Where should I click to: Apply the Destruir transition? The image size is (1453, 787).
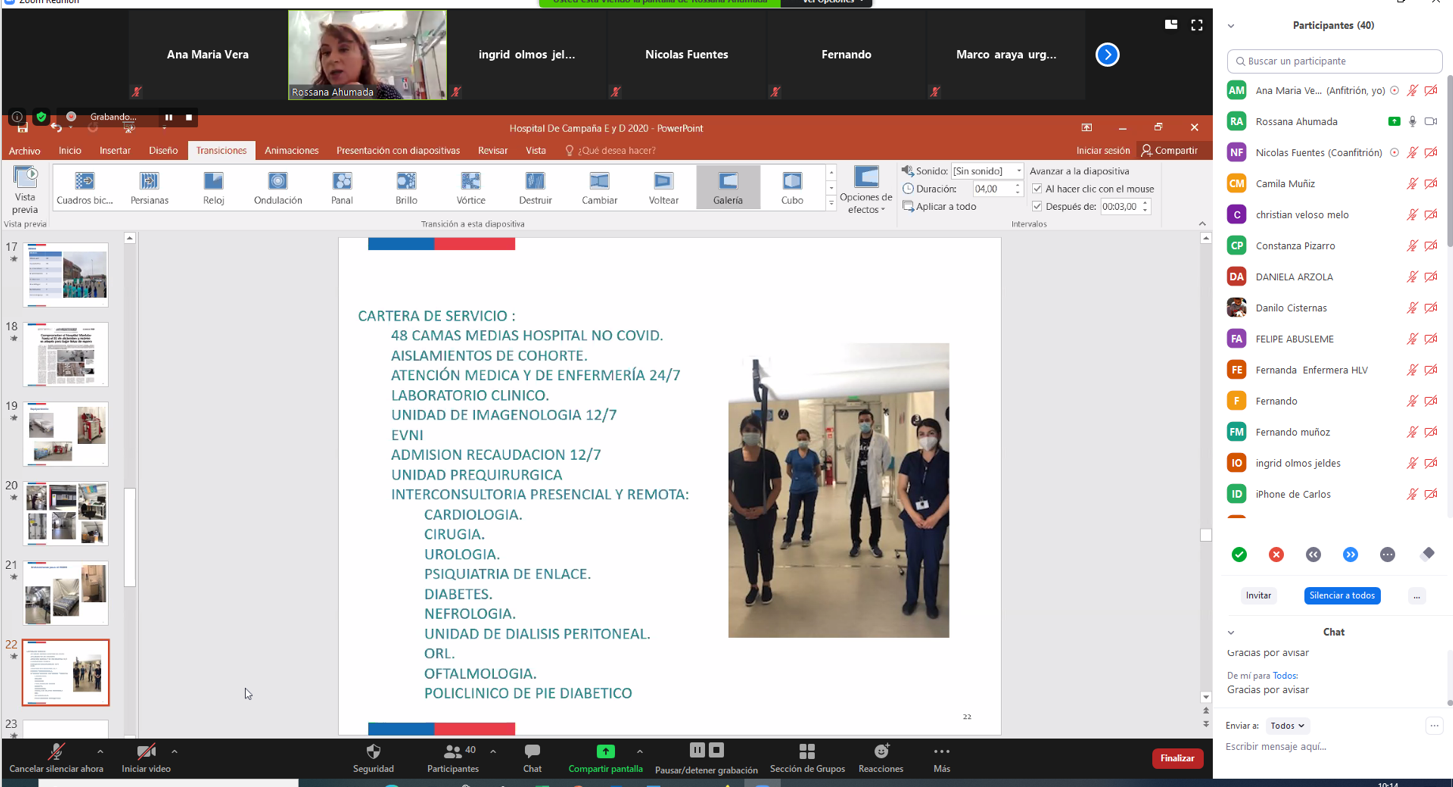tap(535, 187)
